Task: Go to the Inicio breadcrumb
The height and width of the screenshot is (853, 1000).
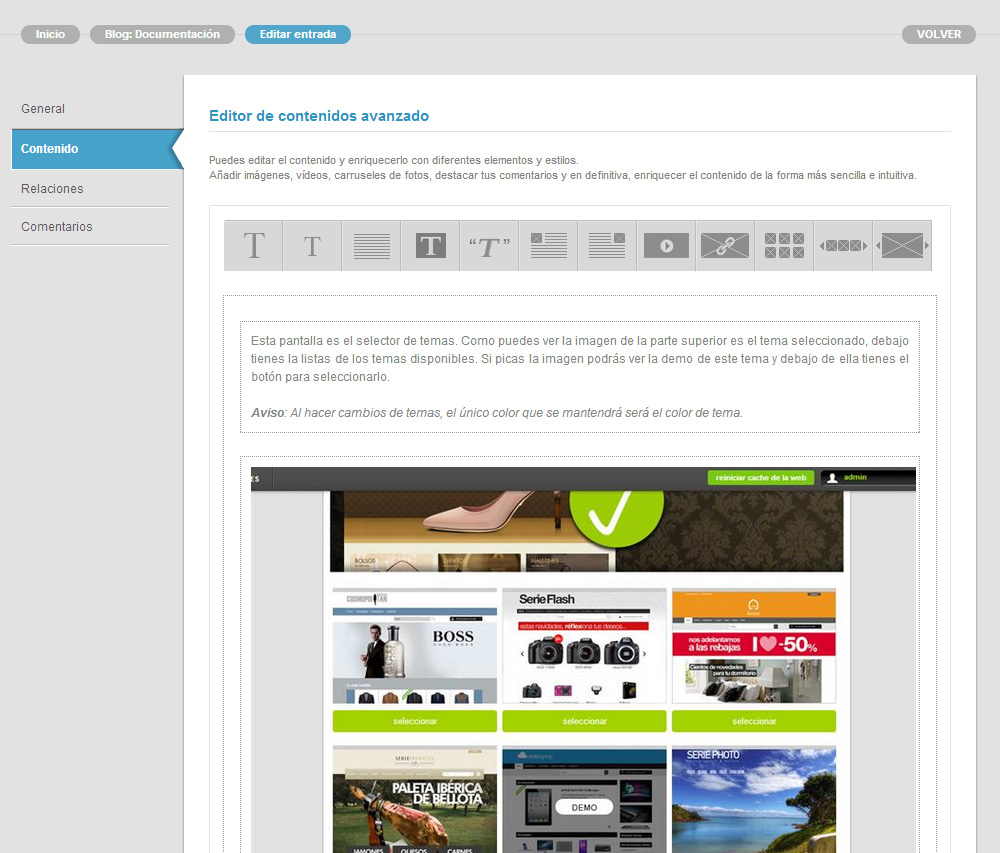Action: [x=50, y=34]
